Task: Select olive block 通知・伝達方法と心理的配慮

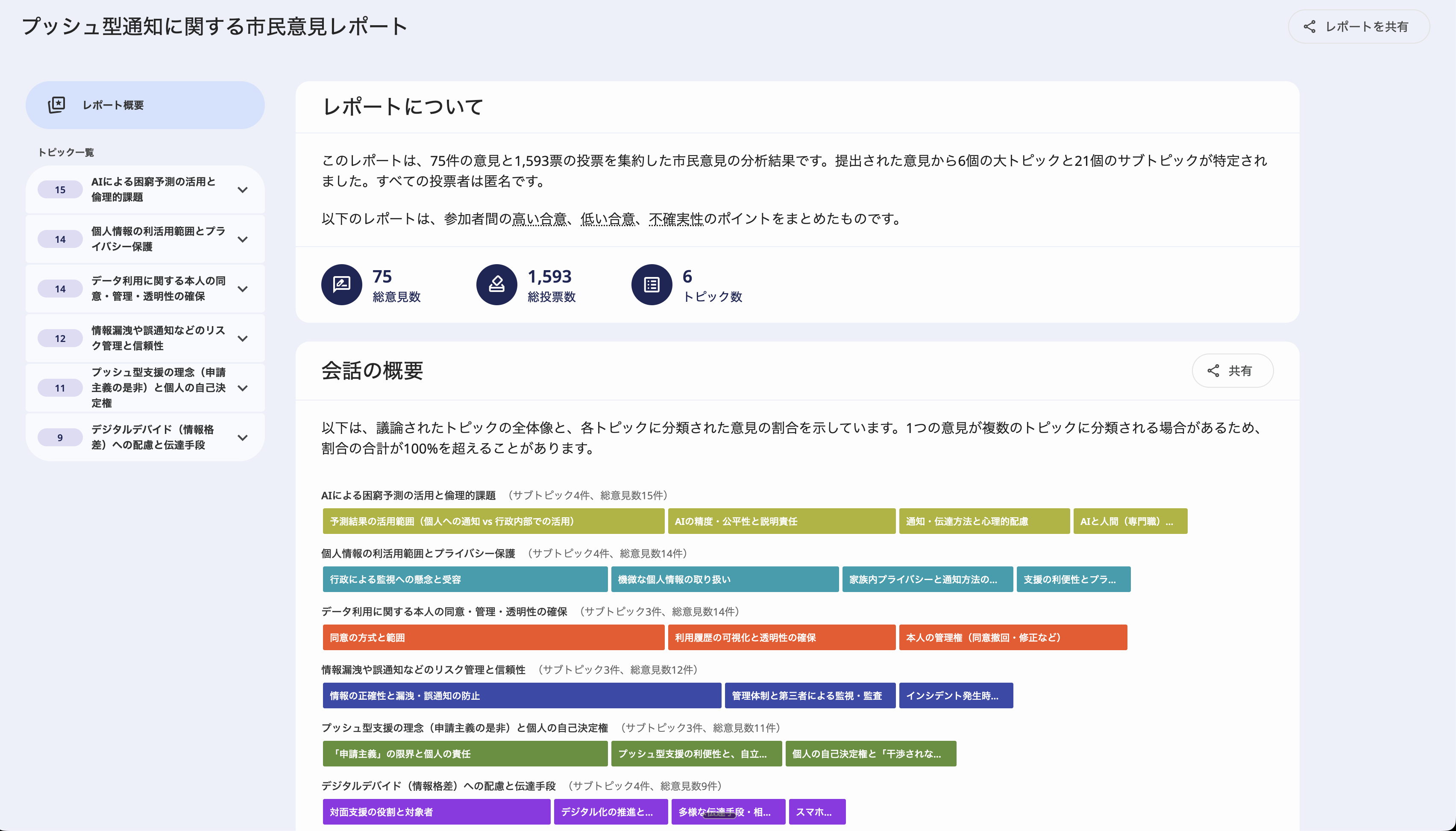Action: 984,521
